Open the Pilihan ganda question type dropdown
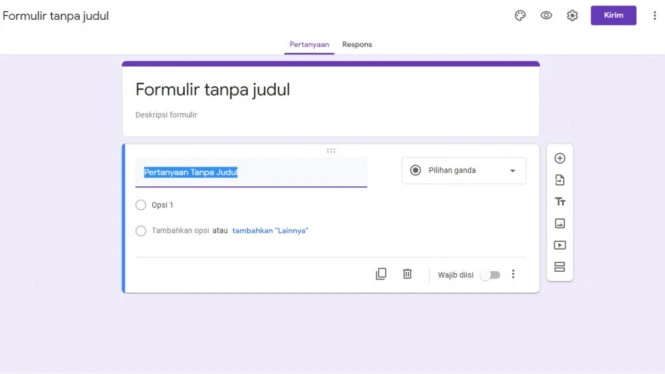 (x=464, y=170)
